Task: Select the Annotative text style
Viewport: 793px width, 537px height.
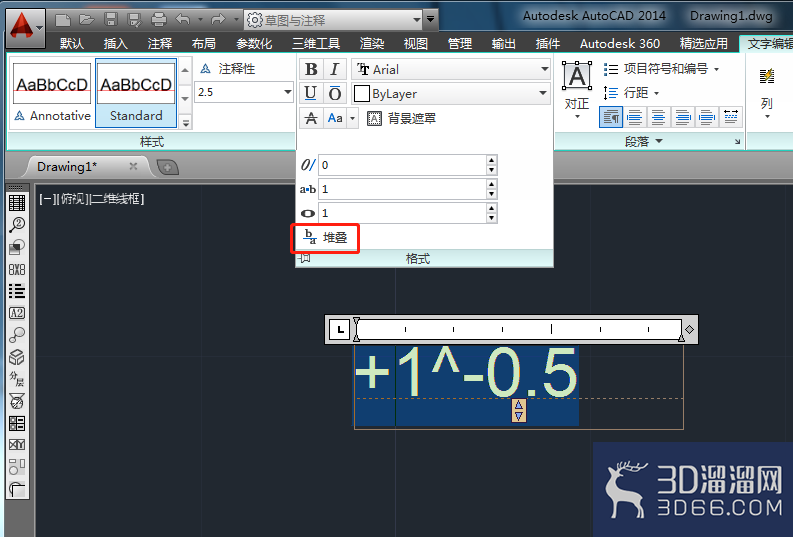Action: point(52,94)
